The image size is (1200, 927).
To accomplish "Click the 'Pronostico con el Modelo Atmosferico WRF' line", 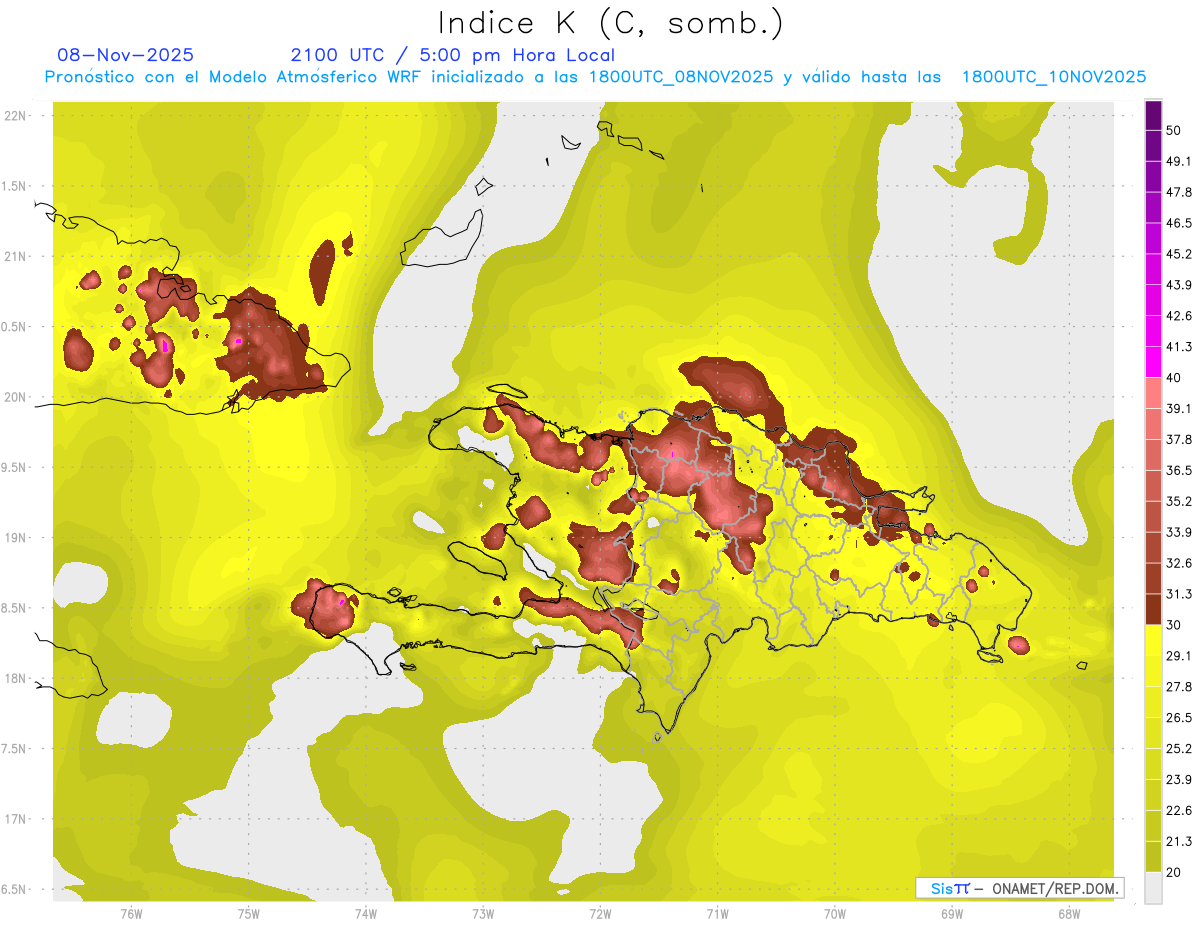I will pos(595,77).
